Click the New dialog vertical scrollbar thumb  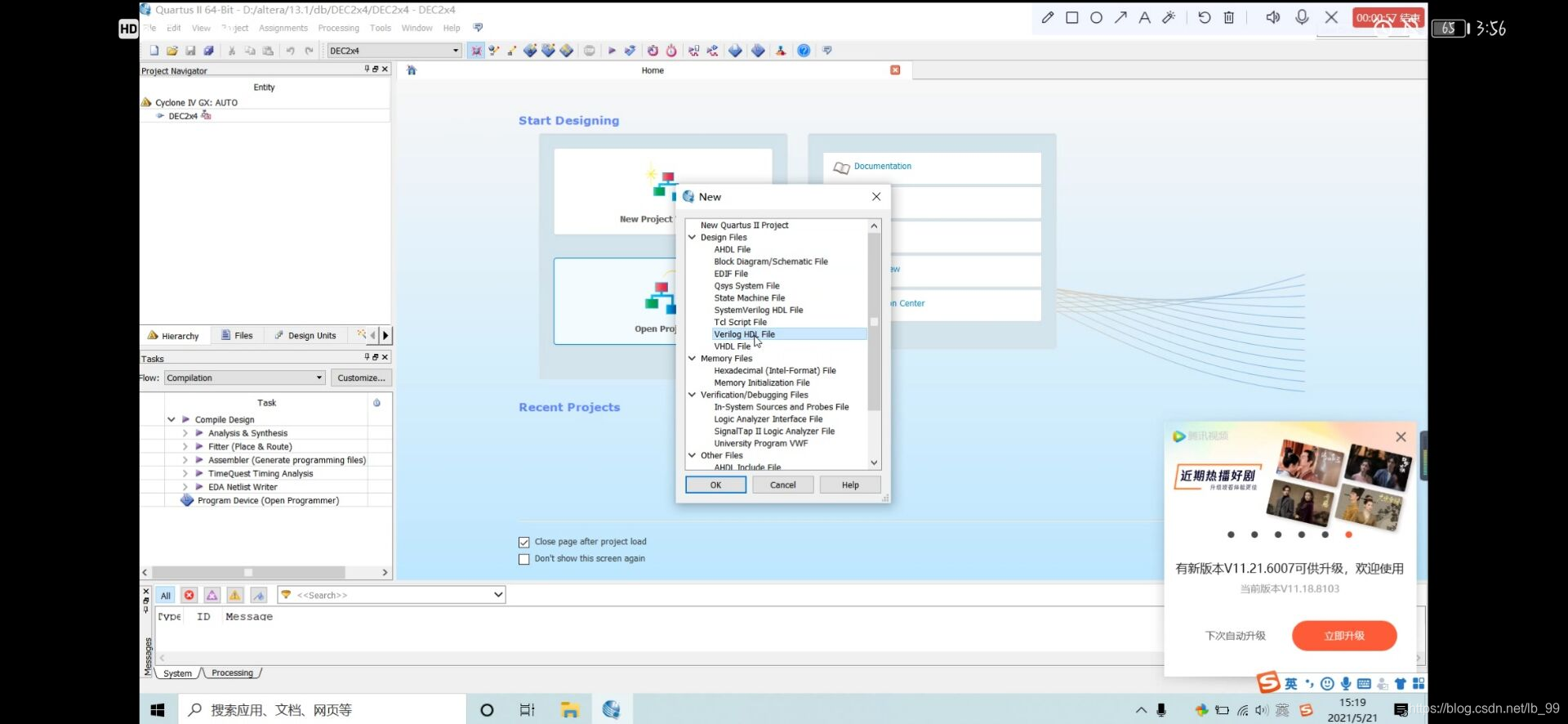click(x=874, y=321)
